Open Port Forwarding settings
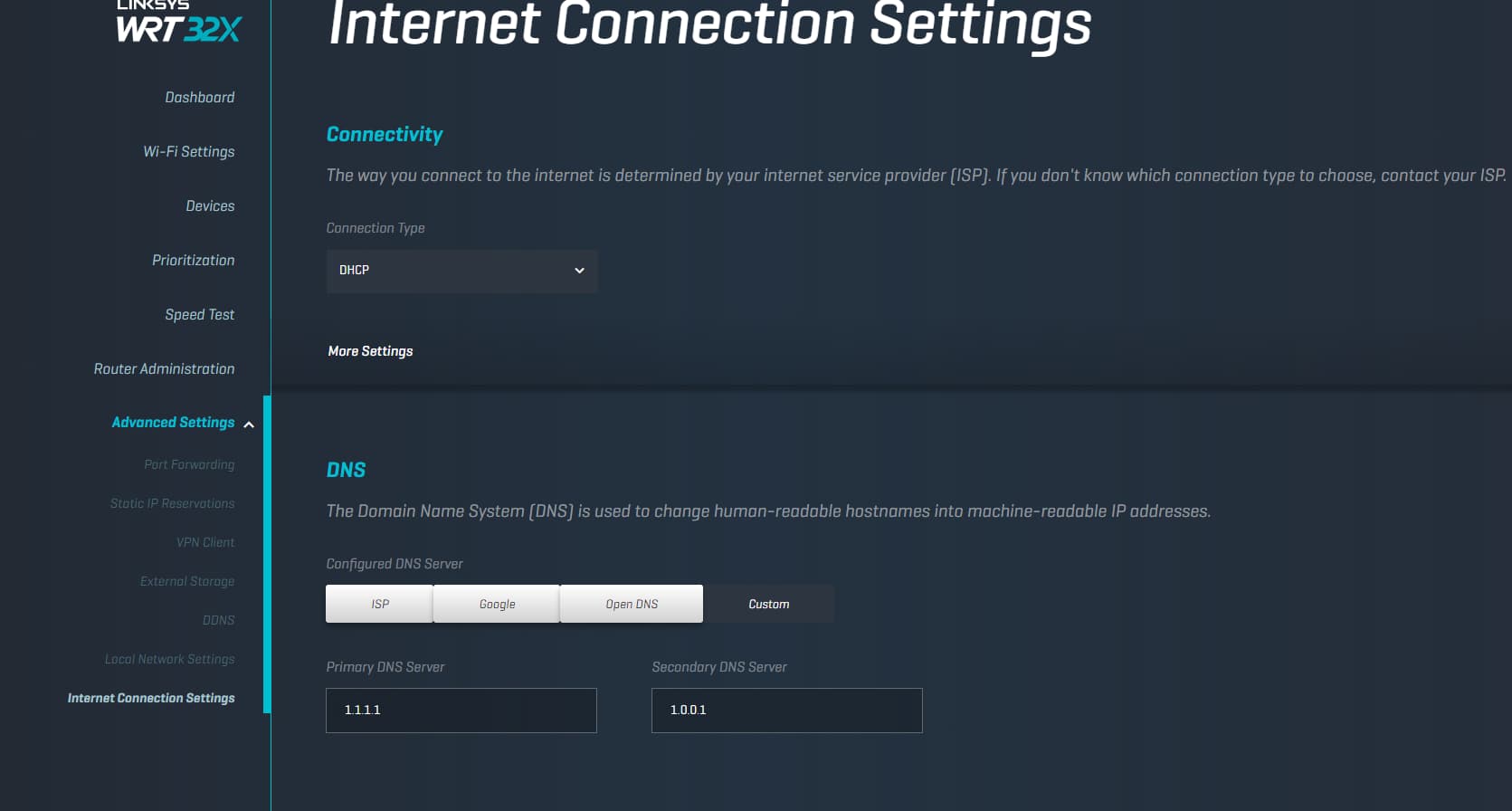 [189, 464]
